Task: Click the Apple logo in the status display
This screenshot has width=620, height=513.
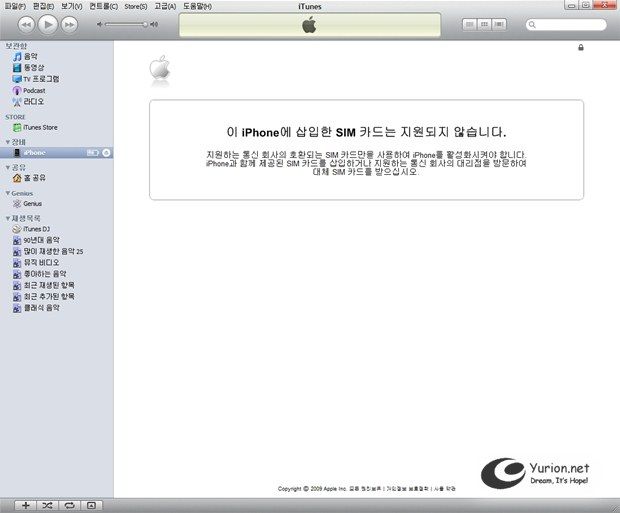Action: 309,25
